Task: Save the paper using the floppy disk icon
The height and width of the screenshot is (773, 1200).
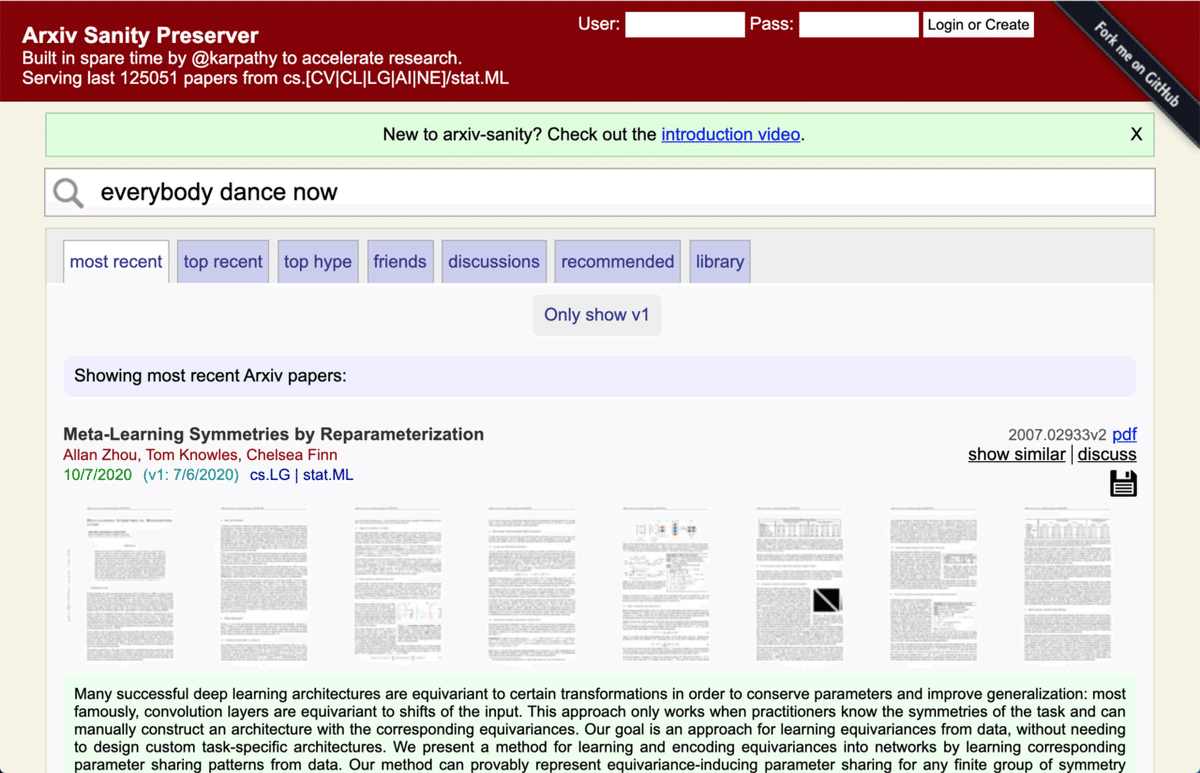Action: coord(1123,483)
